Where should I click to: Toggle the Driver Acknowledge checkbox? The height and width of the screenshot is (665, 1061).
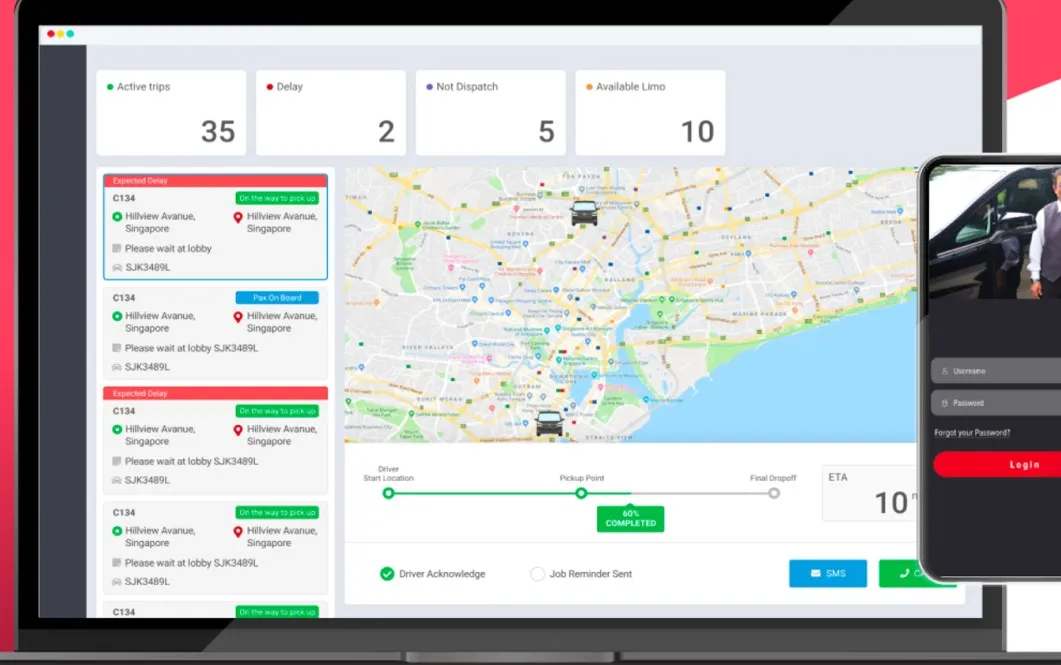coord(387,574)
